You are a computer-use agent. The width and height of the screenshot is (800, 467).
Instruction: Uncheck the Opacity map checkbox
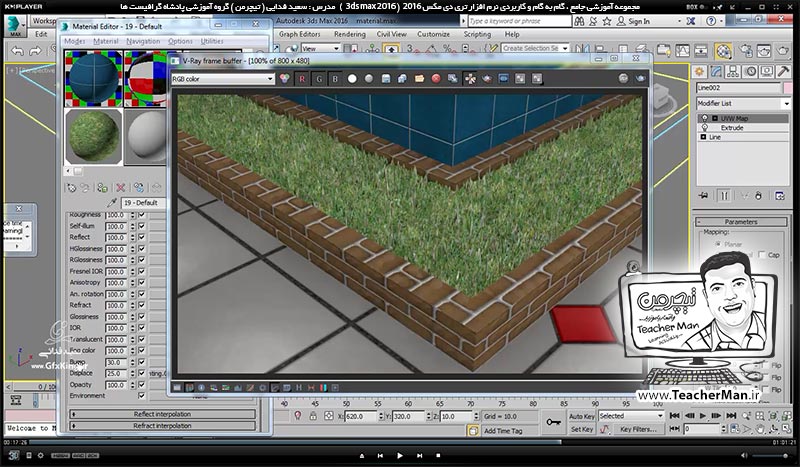tap(141, 384)
